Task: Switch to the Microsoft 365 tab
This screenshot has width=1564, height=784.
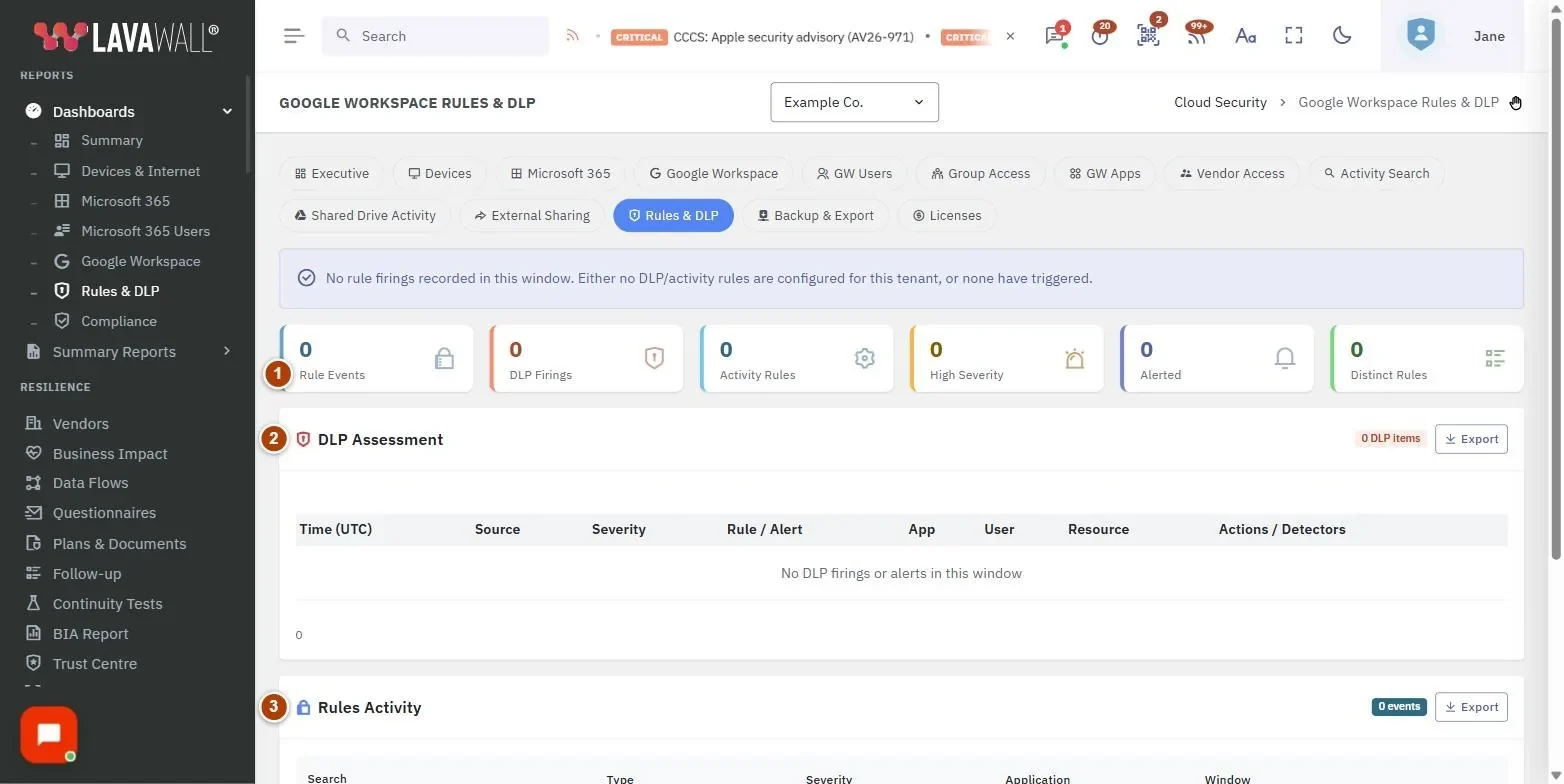Action: tap(560, 173)
